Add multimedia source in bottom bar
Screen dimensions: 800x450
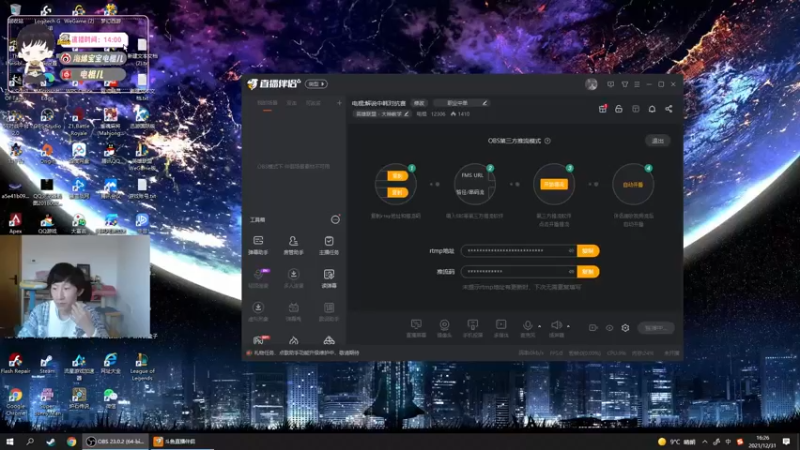pyautogui.click(x=501, y=328)
